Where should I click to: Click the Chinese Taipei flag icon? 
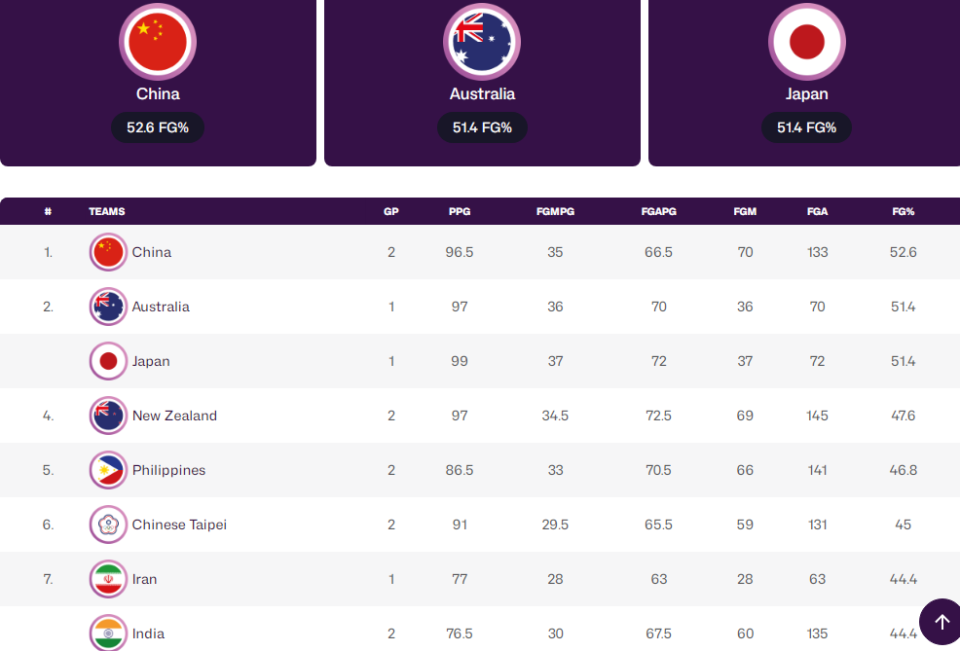tap(108, 524)
